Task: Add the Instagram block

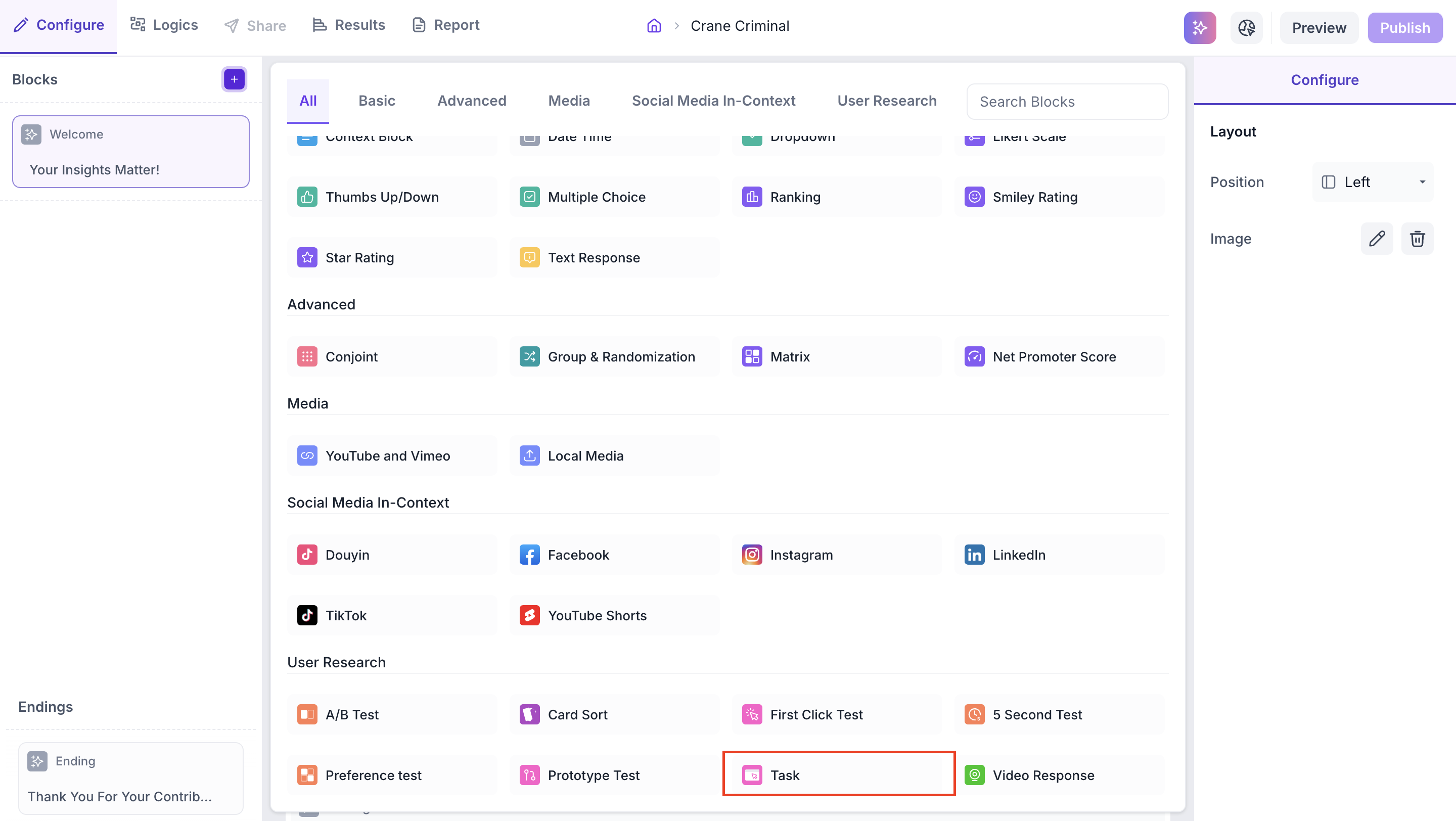Action: (837, 554)
